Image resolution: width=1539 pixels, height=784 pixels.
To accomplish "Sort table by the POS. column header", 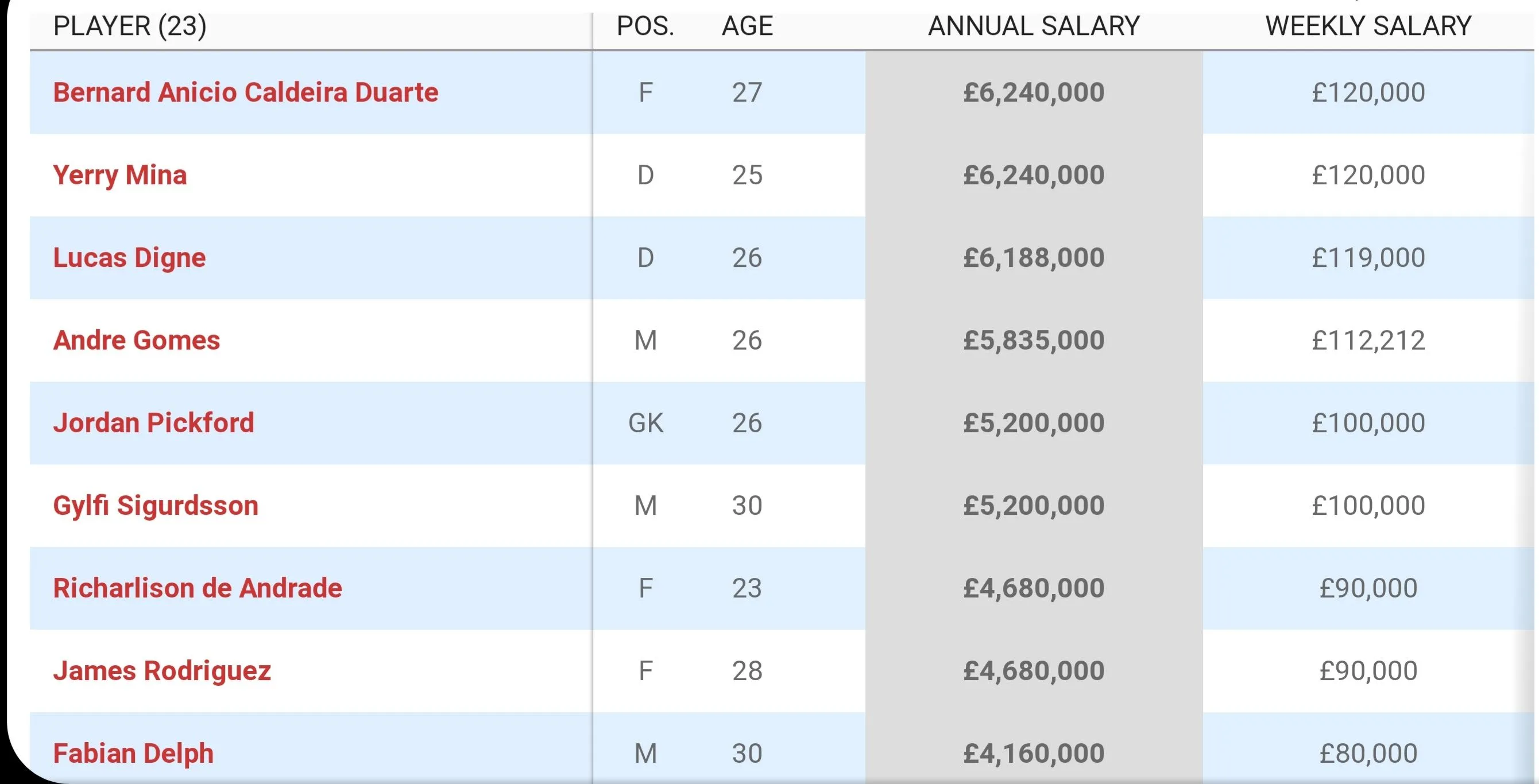I will tap(645, 26).
